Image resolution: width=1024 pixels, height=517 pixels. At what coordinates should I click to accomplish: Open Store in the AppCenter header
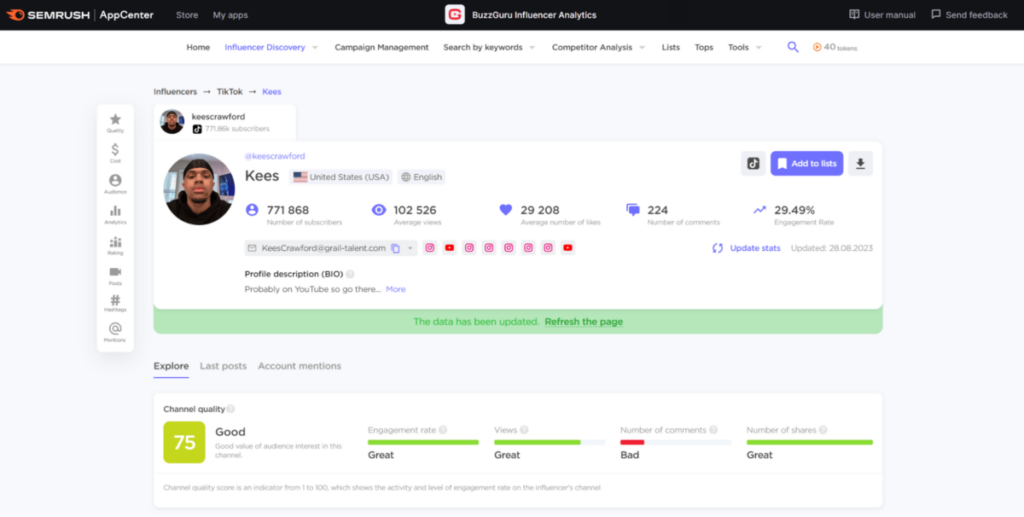(187, 14)
